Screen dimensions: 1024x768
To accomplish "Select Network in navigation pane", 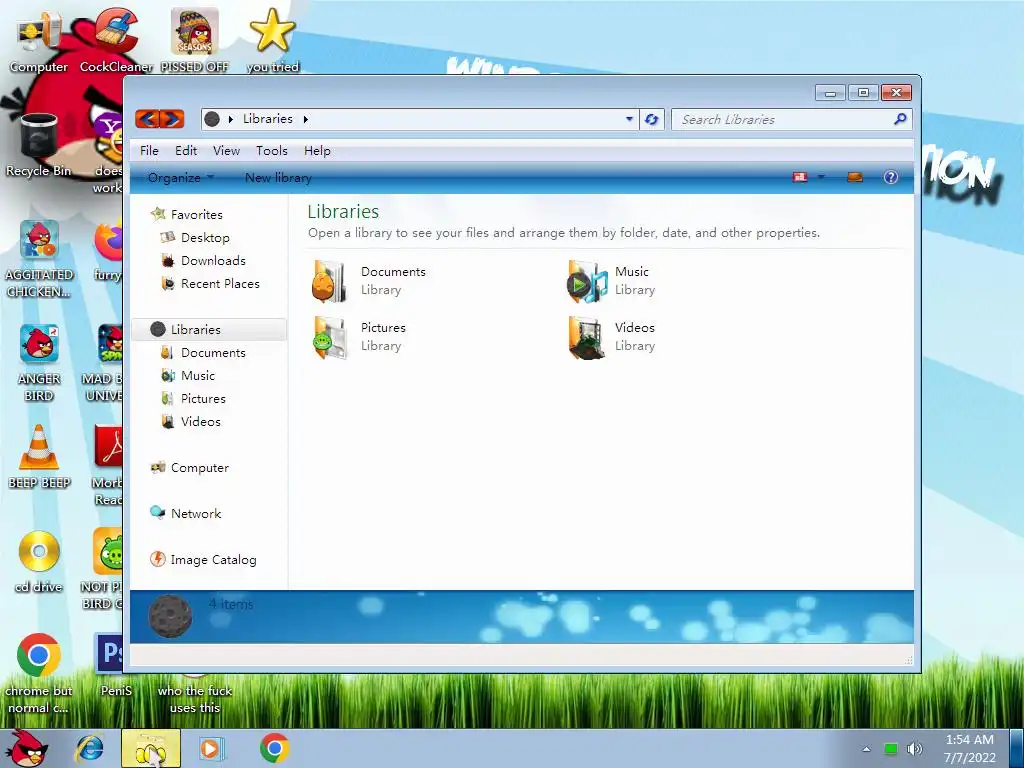I will (x=196, y=513).
